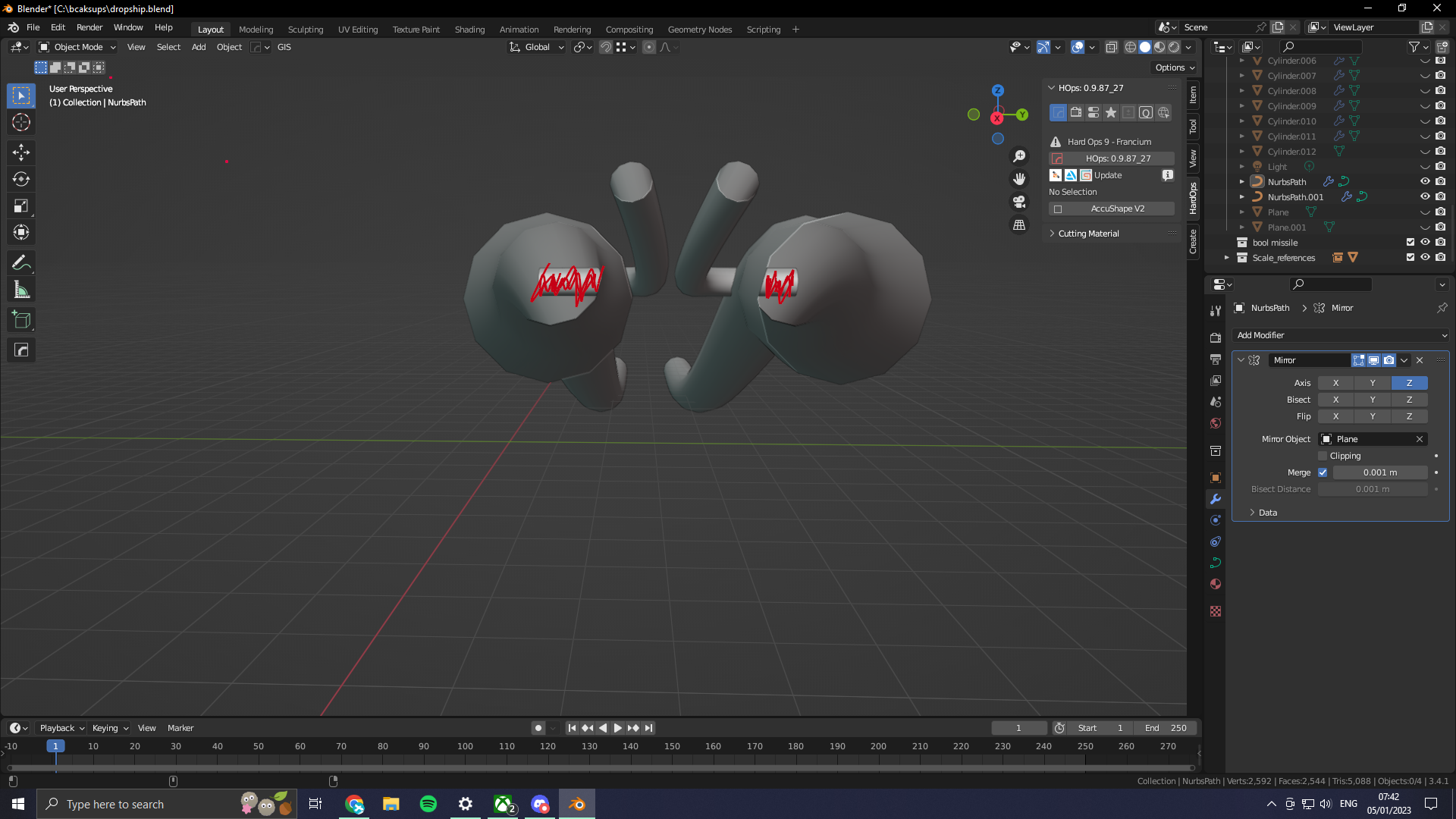
Task: Open Render properties tab icon
Action: point(1216,337)
